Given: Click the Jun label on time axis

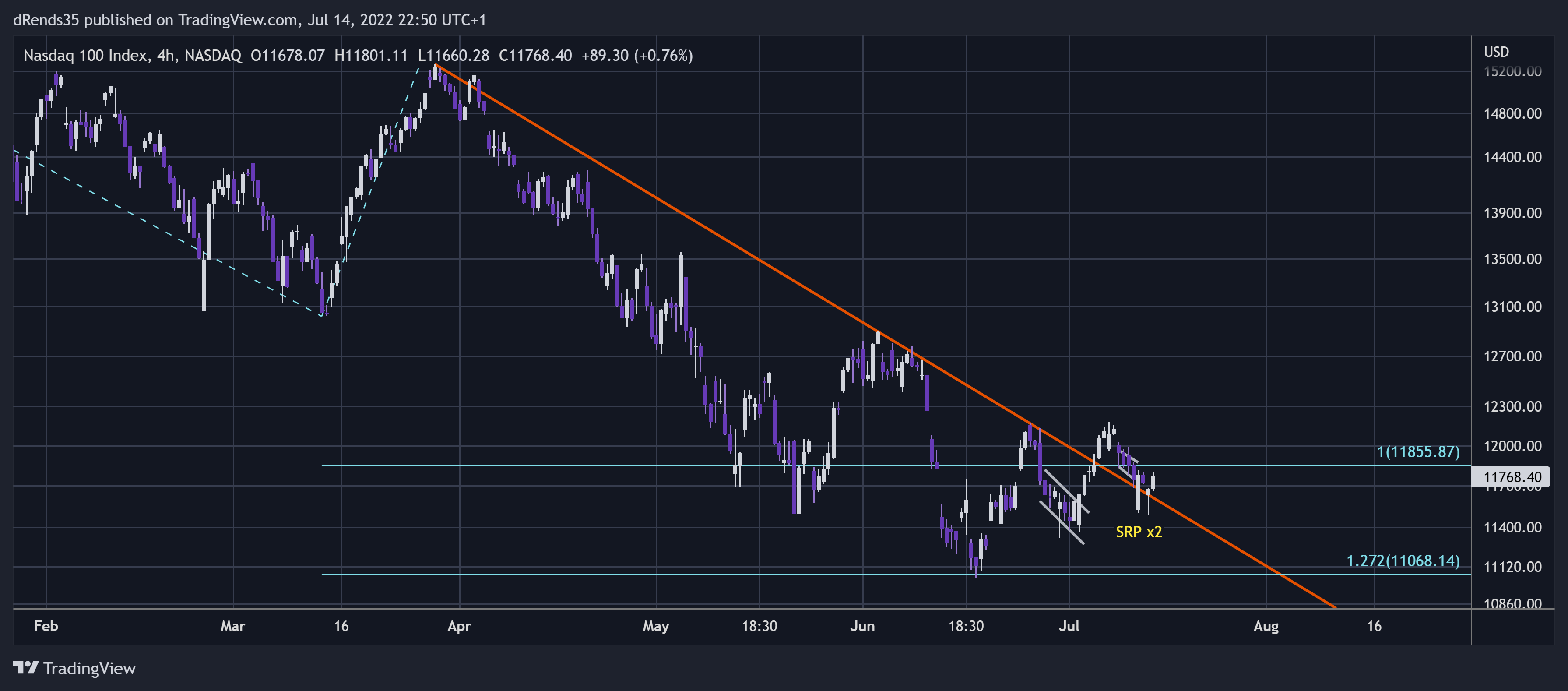Looking at the screenshot, I should 862,626.
